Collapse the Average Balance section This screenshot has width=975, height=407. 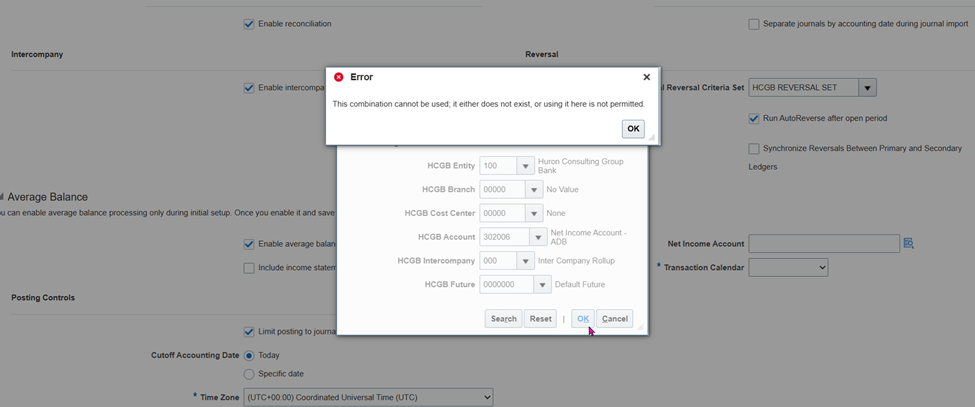click(x=2, y=197)
